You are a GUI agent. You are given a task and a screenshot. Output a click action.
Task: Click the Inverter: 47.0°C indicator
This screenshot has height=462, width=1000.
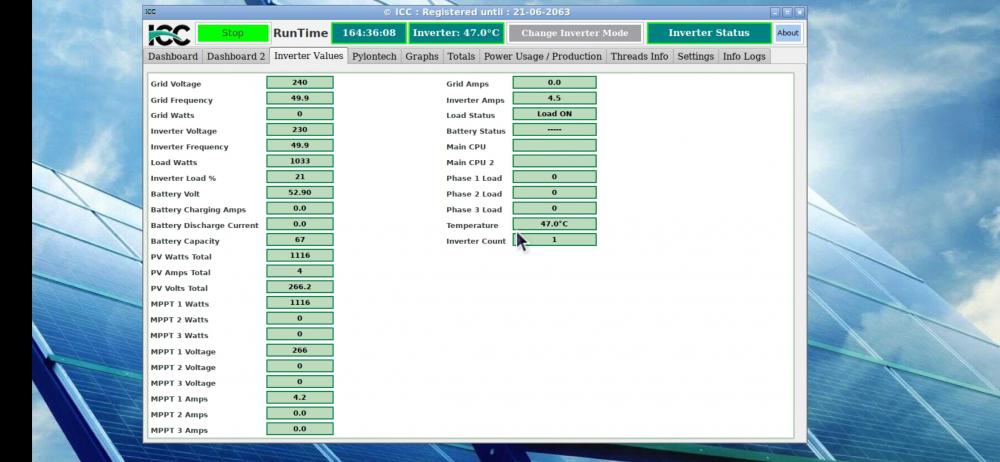(x=456, y=33)
